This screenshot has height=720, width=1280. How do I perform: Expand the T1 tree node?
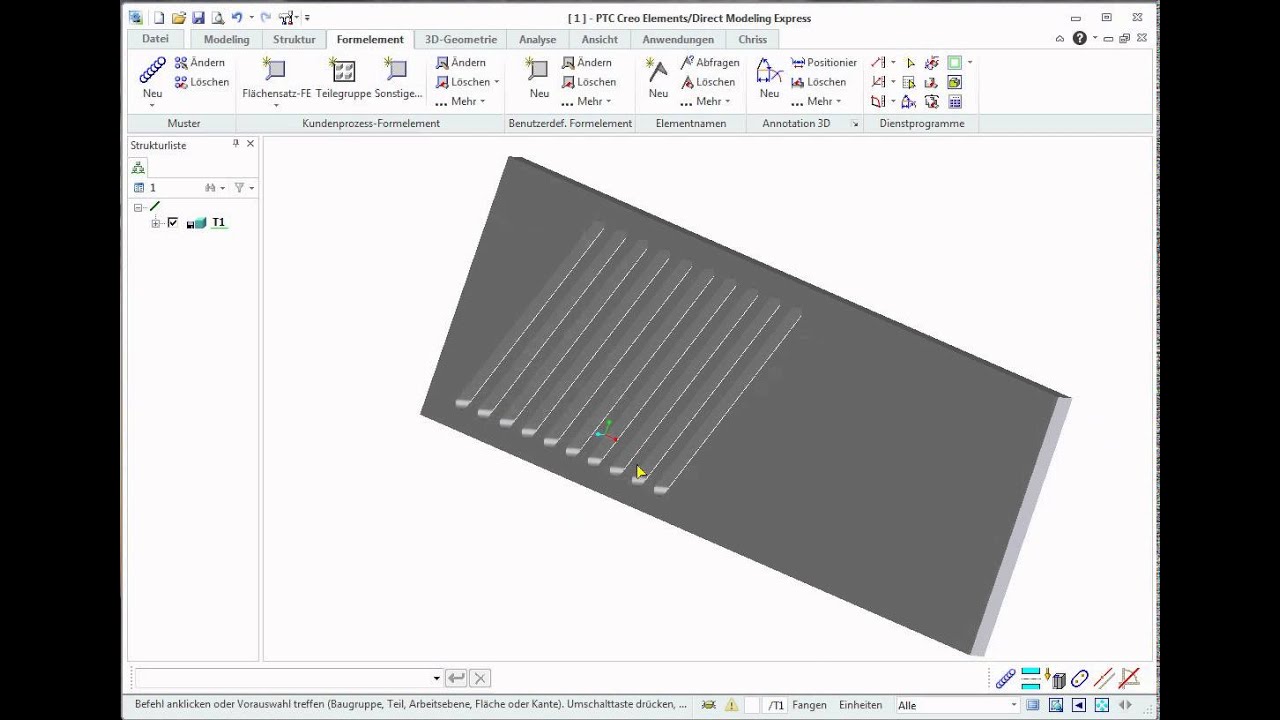point(156,223)
